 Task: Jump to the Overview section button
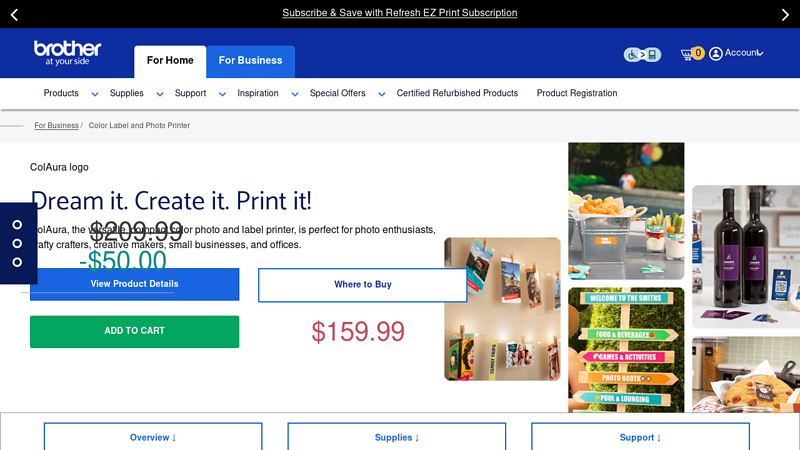point(153,437)
